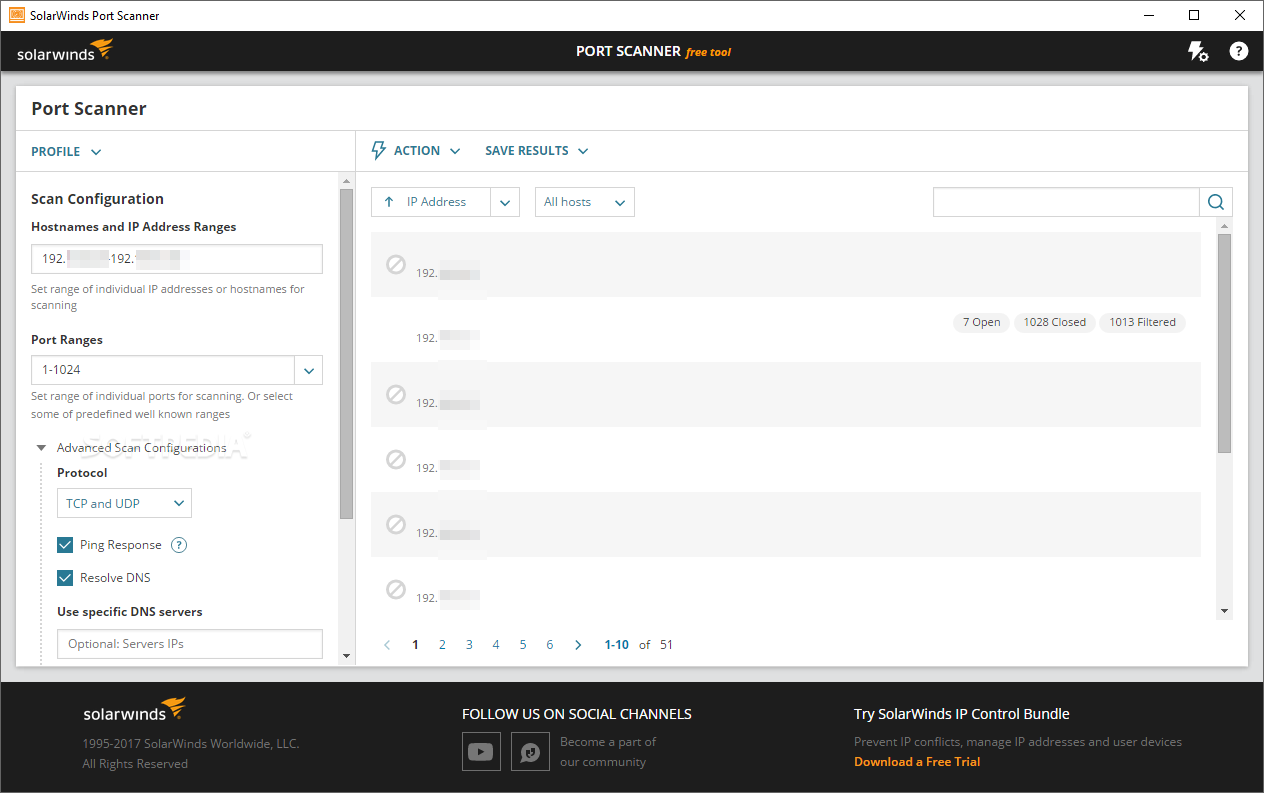Open the YouTube social channel icon
This screenshot has height=793, width=1264.
[481, 751]
